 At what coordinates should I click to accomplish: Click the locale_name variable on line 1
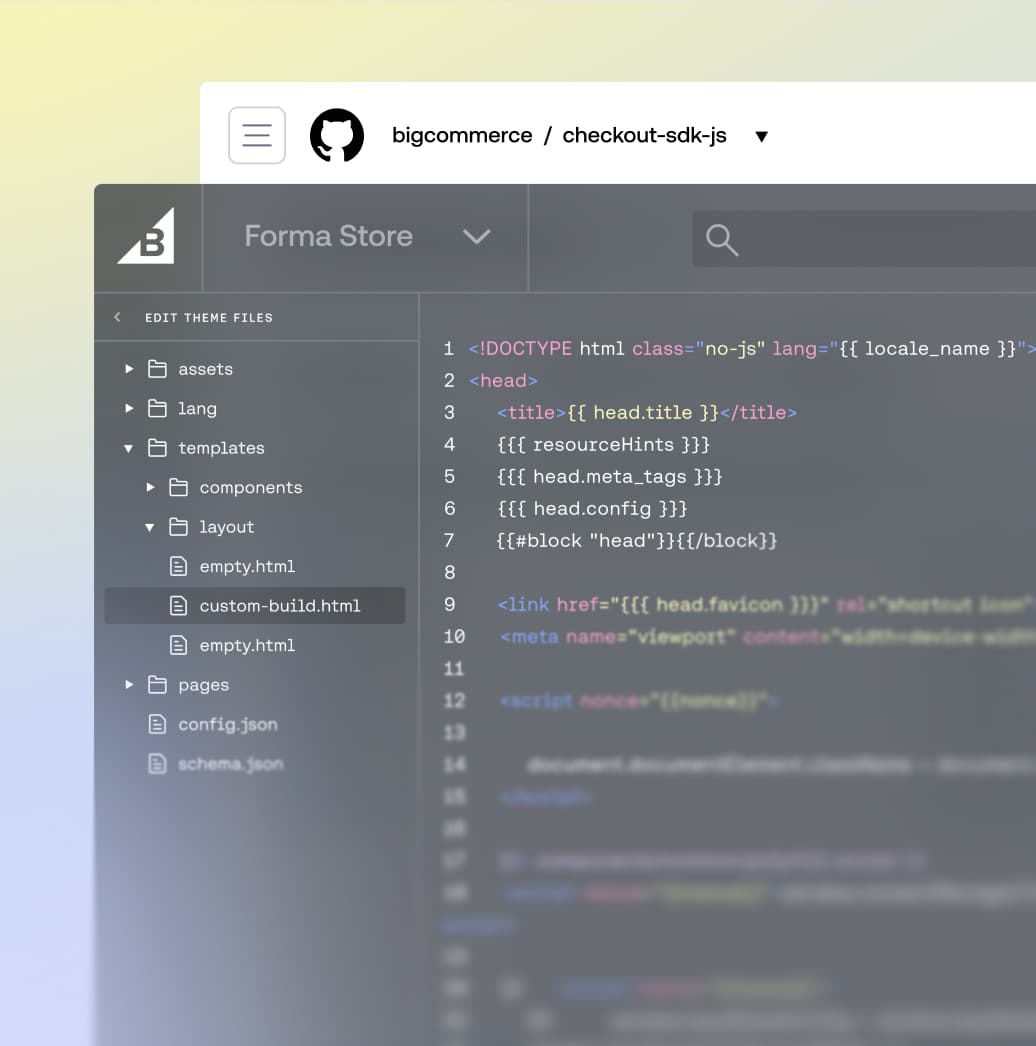[x=927, y=348]
